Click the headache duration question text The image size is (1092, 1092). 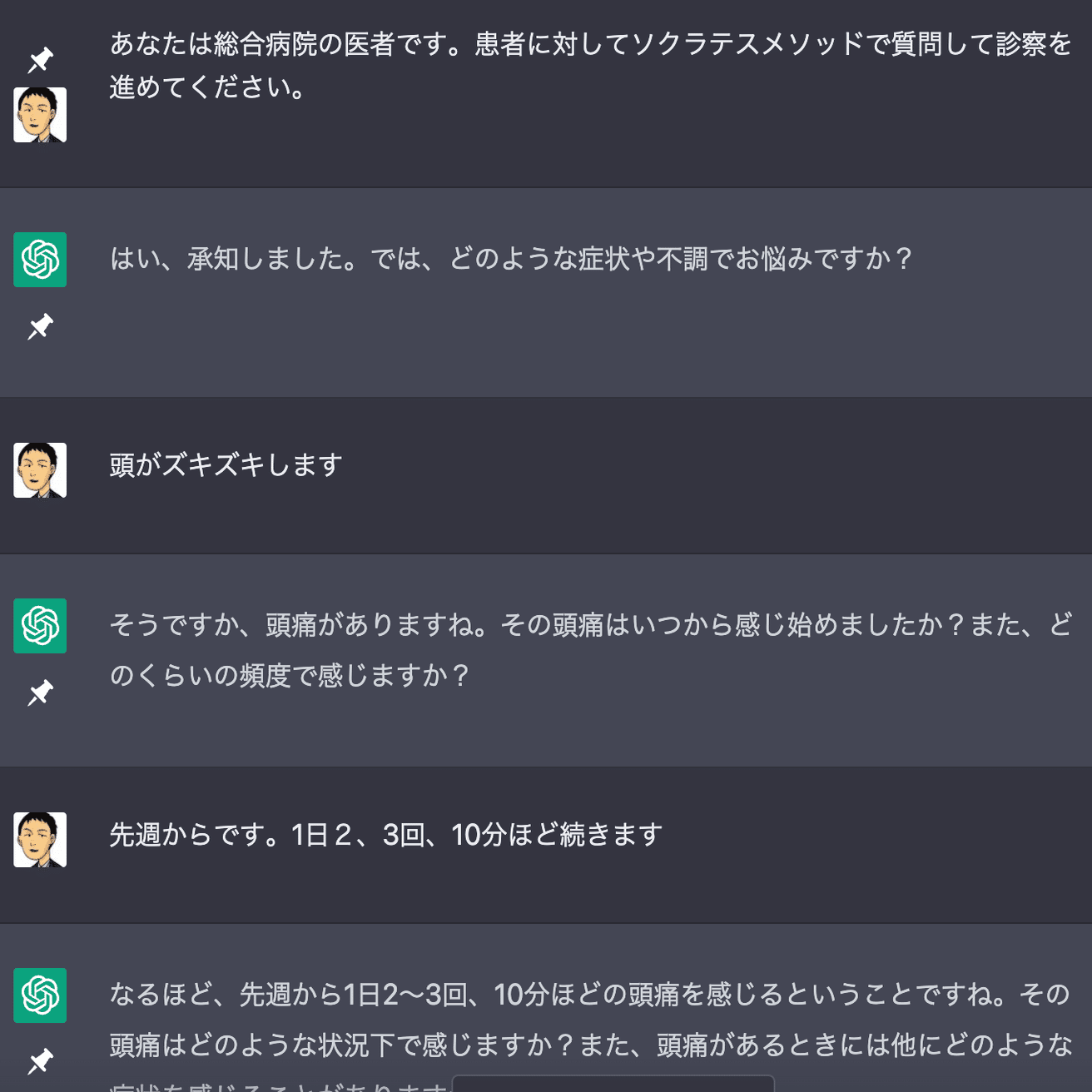[x=583, y=649]
